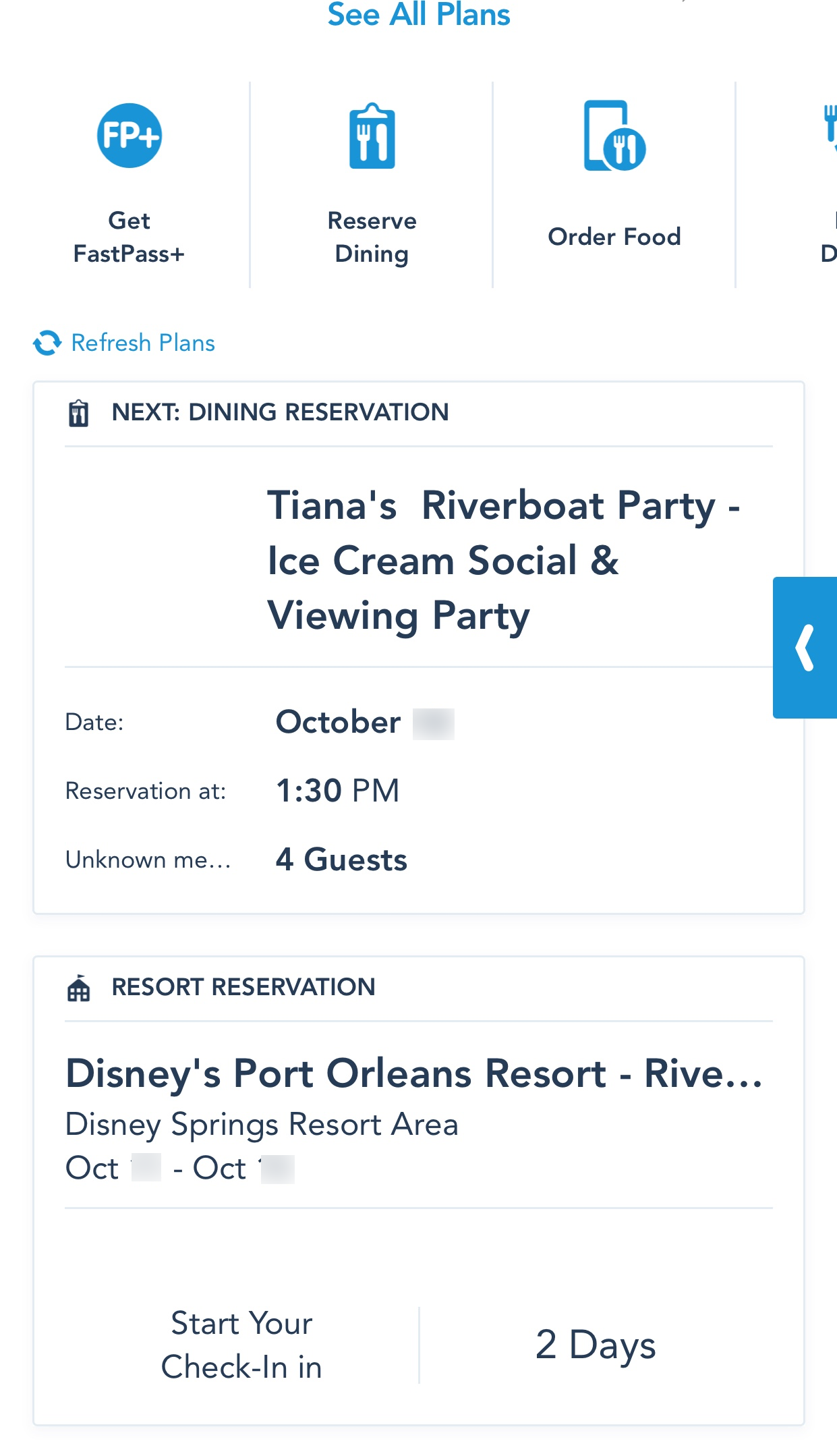Open the See All Plans link
Viewport: 837px width, 1456px height.
(418, 15)
